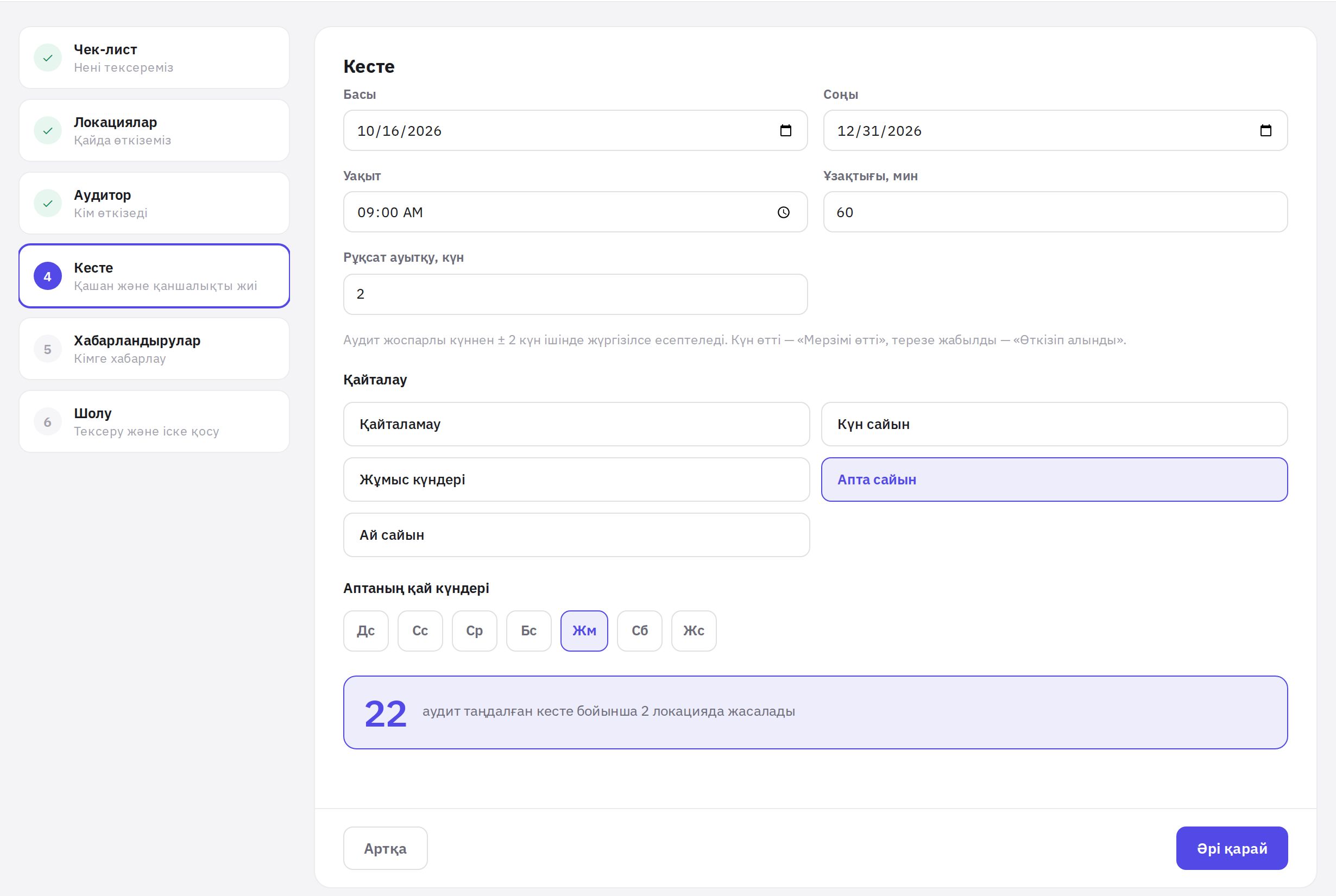Image resolution: width=1336 pixels, height=896 pixels.
Task: Select the Қайталамау repeat option
Action: (x=577, y=424)
